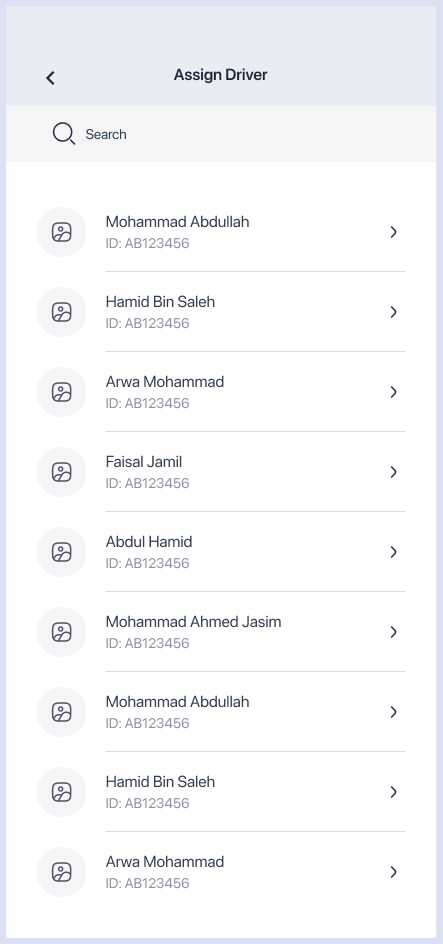Click the chevron on the last Hamid Bin Saleh row

(394, 792)
